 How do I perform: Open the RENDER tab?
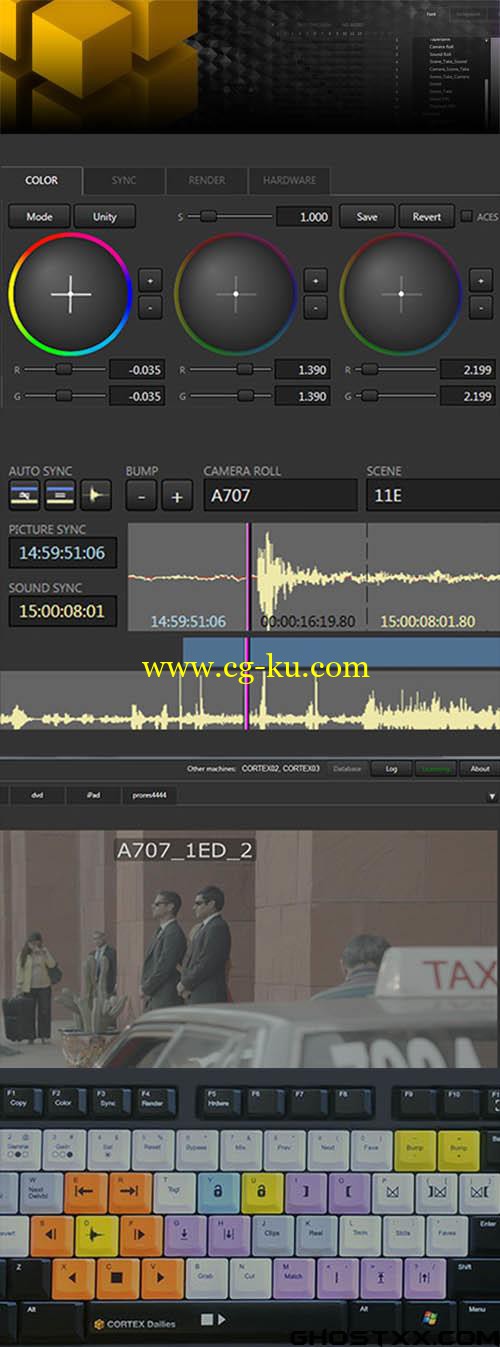207,181
